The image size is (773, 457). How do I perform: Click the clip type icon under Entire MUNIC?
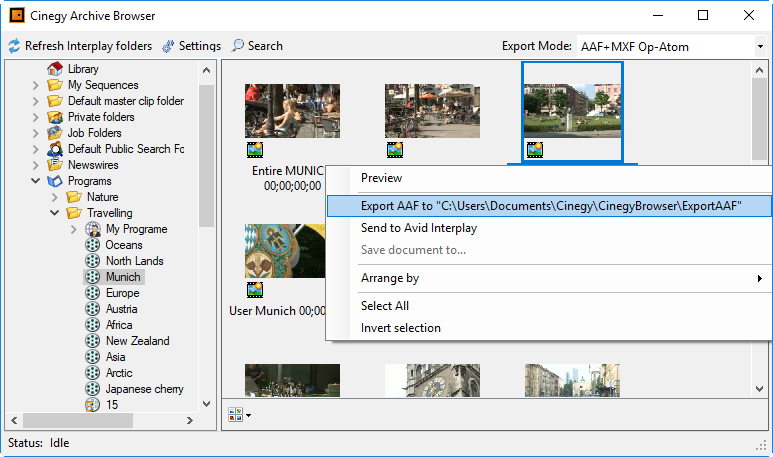point(255,149)
